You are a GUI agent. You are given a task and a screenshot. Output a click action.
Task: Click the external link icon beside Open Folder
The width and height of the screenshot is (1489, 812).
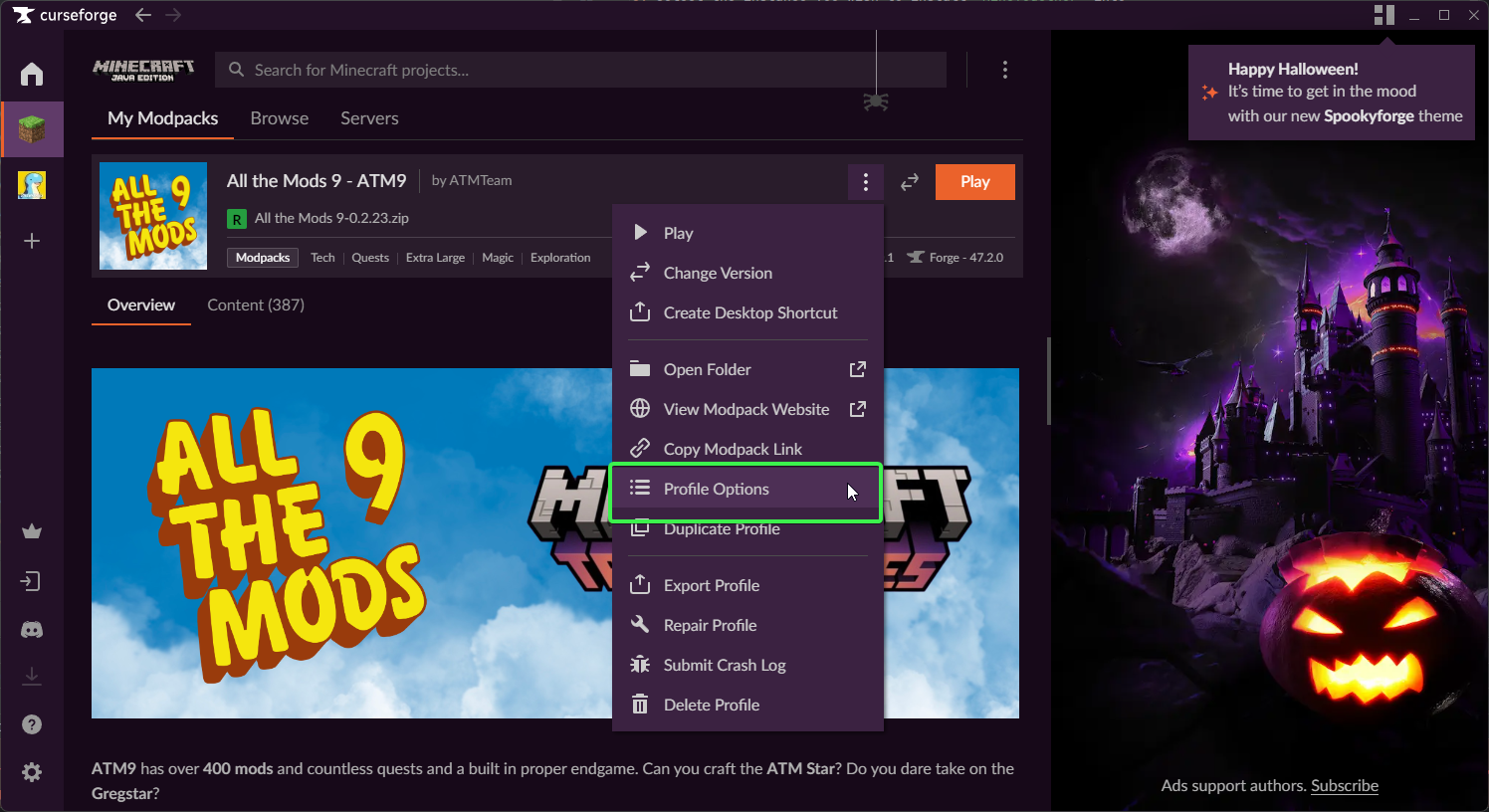click(x=857, y=369)
